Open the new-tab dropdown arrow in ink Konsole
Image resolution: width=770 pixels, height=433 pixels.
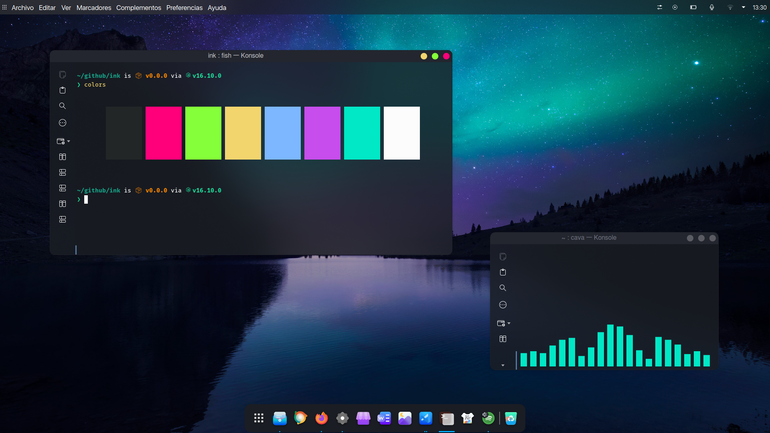click(69, 141)
